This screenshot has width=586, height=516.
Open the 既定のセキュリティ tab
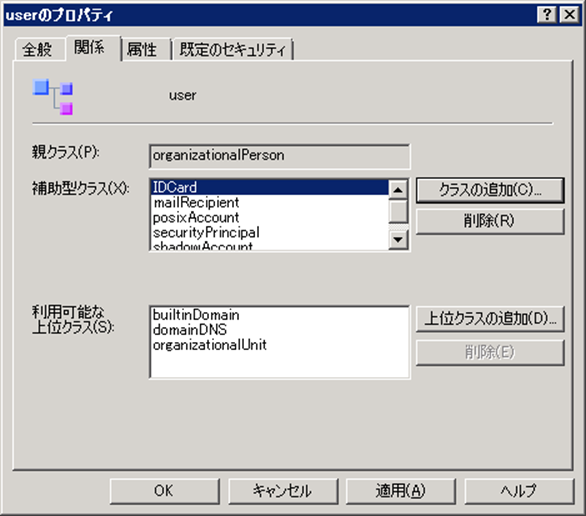point(232,49)
